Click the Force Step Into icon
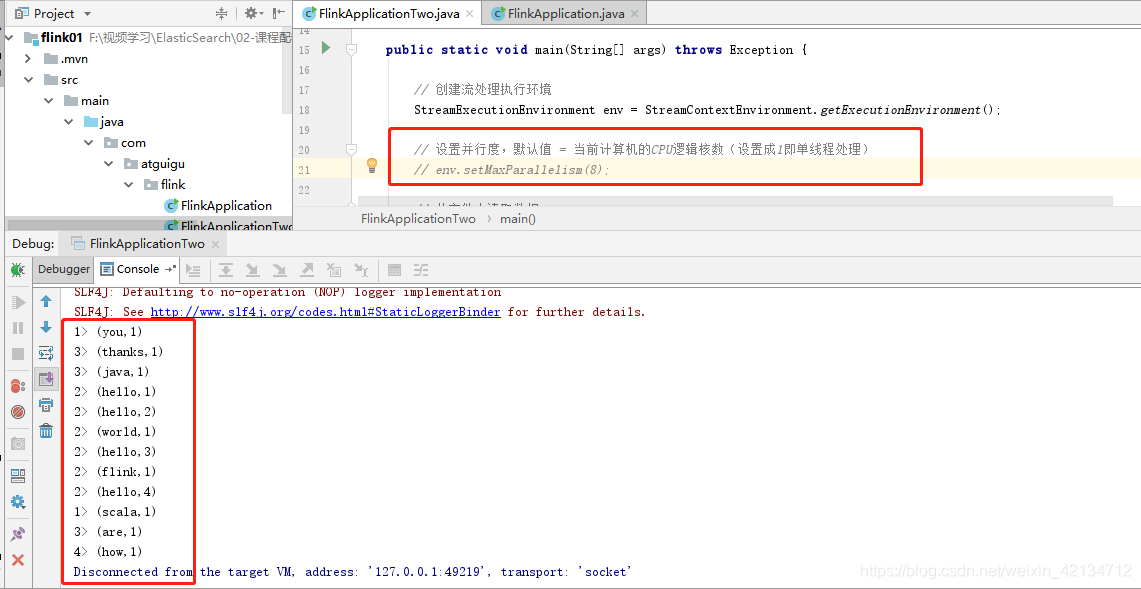The height and width of the screenshot is (589, 1141). point(279,270)
